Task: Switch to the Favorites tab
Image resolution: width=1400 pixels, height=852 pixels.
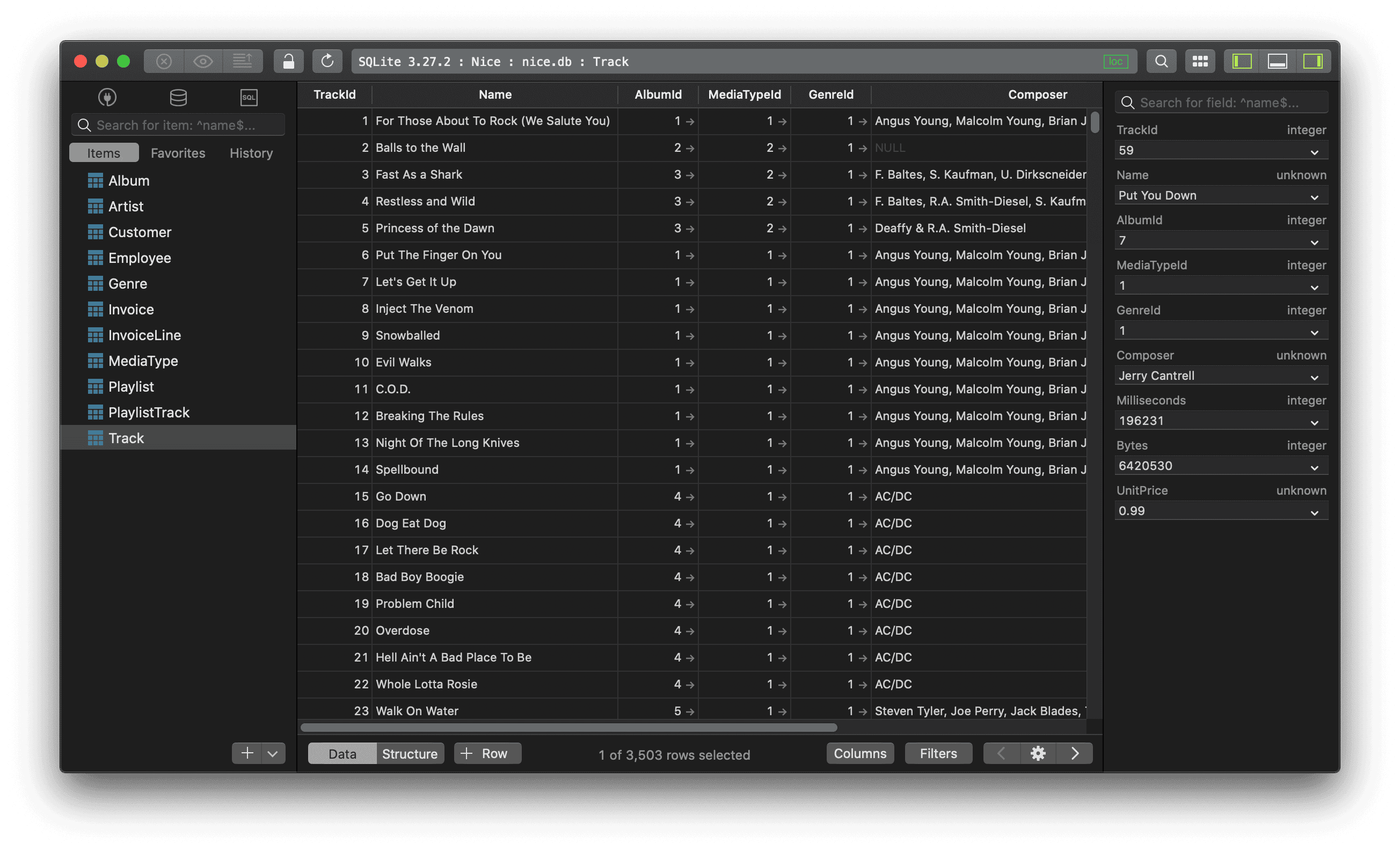Action: 178,153
